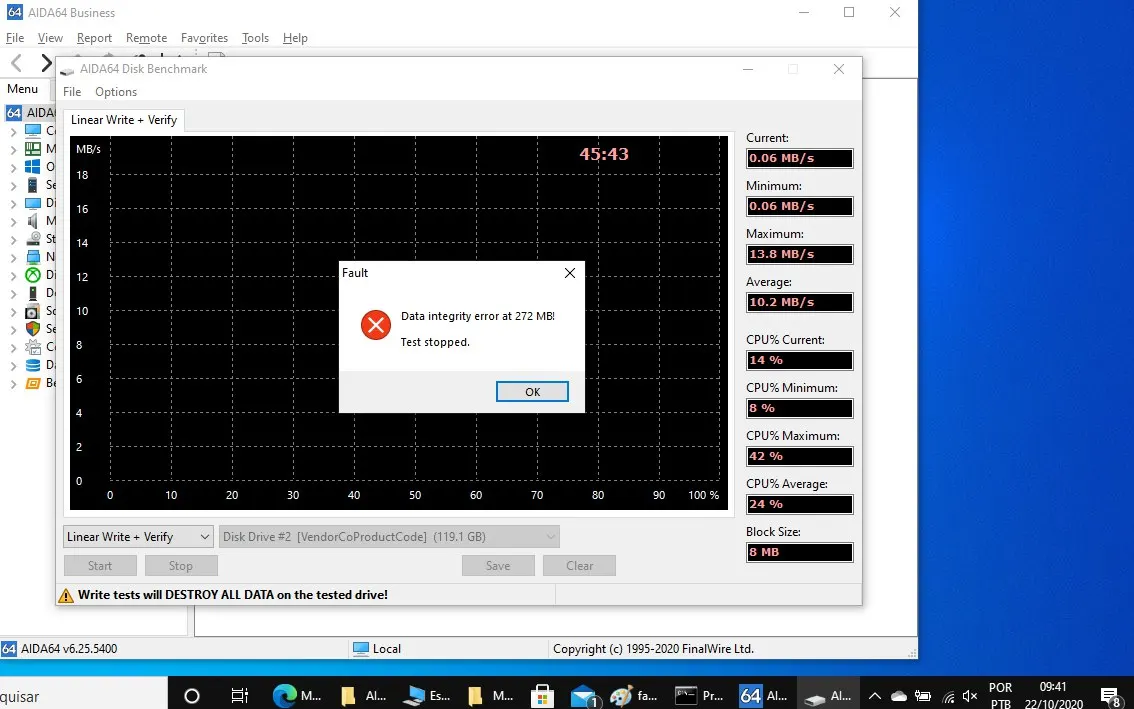This screenshot has height=709, width=1134.
Task: Select the Linear Write + Verify tab
Action: tap(124, 120)
